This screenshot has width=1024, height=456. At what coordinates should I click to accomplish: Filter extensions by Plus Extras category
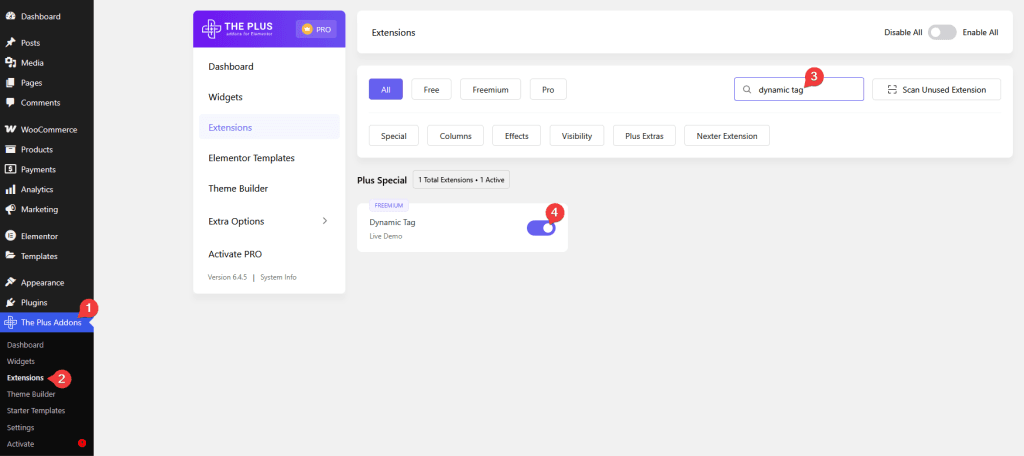644,136
